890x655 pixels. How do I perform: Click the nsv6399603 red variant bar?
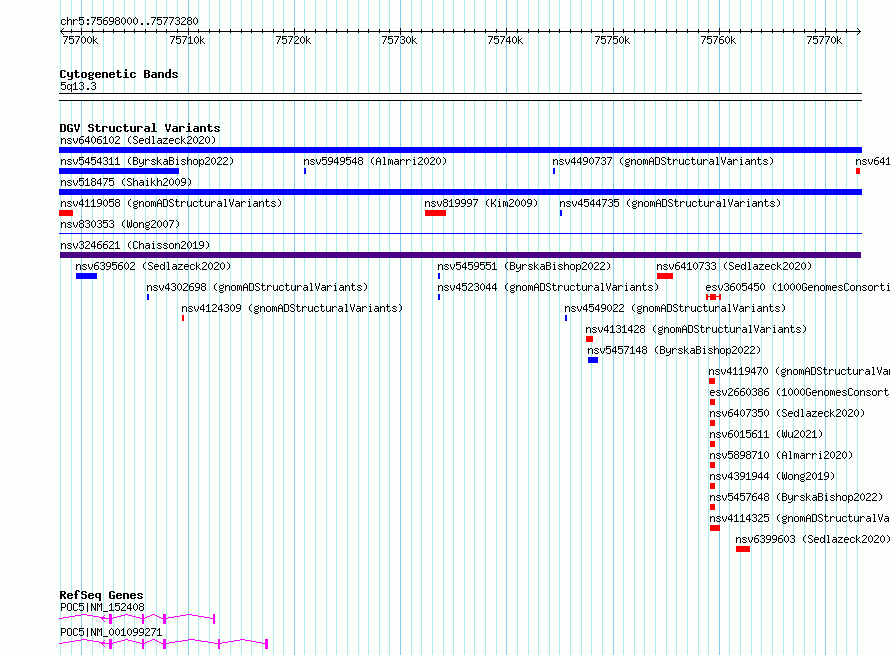pos(743,549)
